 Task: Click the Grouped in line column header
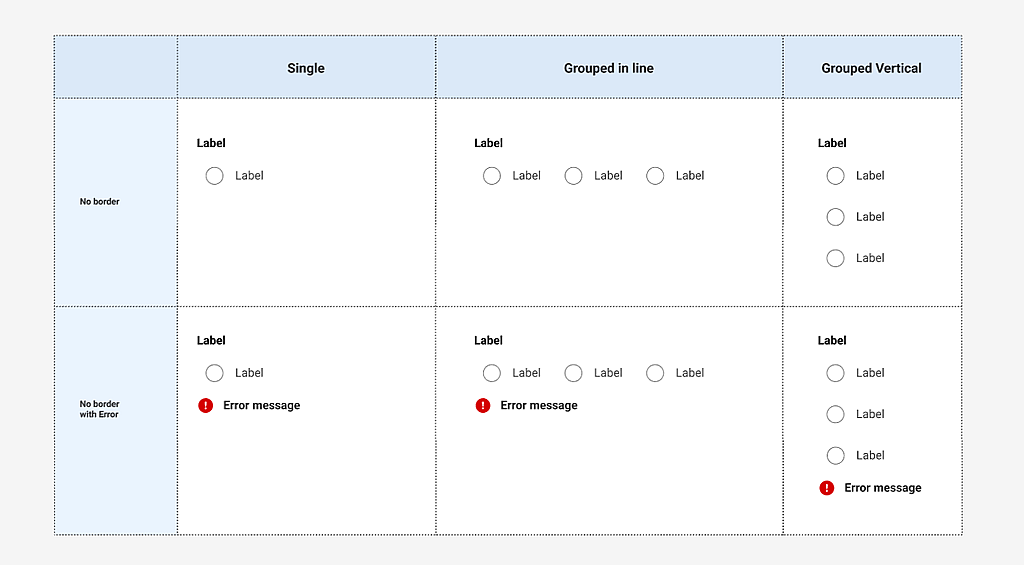tap(608, 68)
